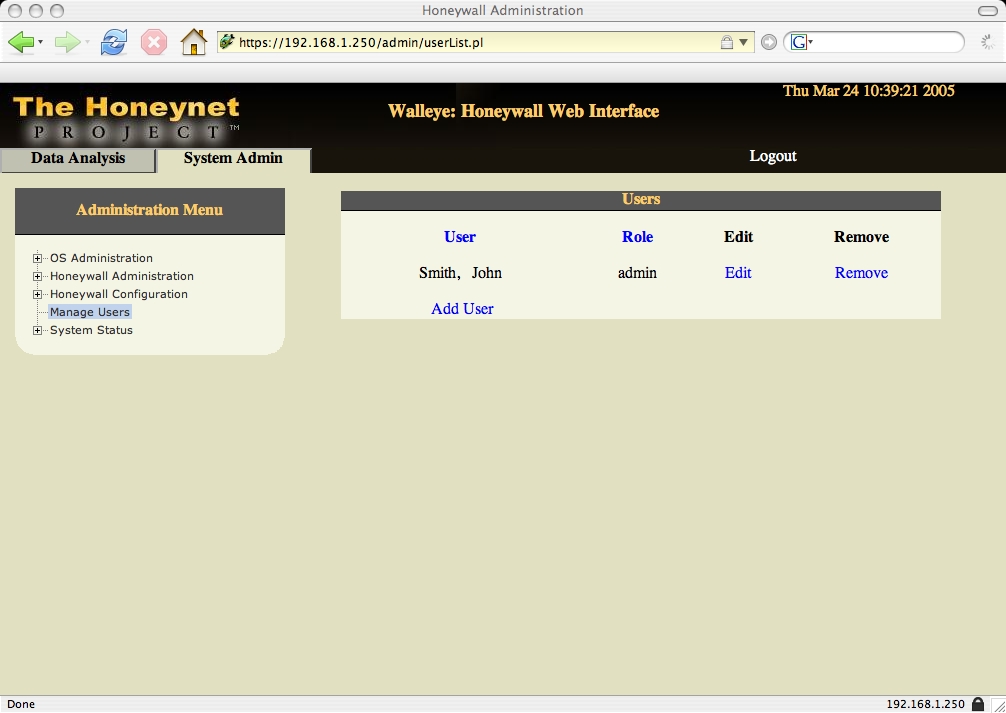Screen dimensions: 1006x713
Task: Click The Honeynet Project logo
Action: (x=126, y=118)
